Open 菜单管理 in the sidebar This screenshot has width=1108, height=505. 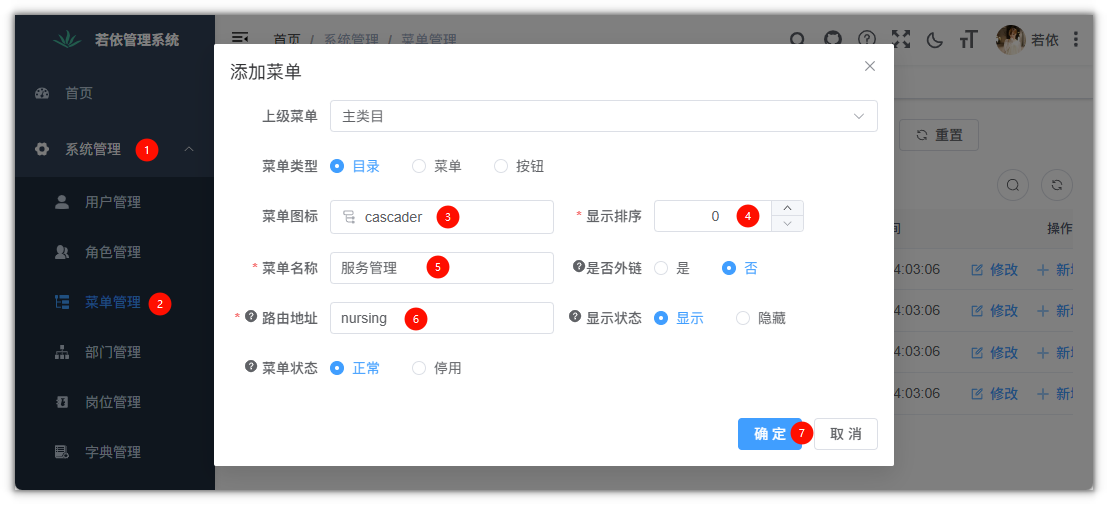tap(114, 302)
